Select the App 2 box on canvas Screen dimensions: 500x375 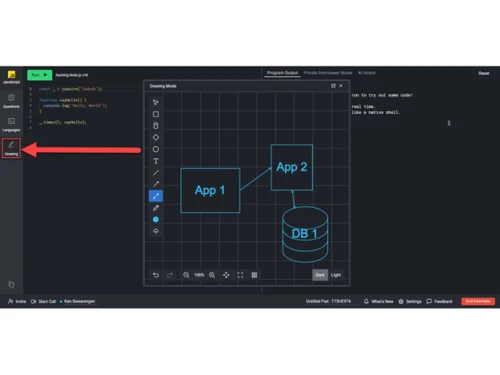tap(292, 167)
